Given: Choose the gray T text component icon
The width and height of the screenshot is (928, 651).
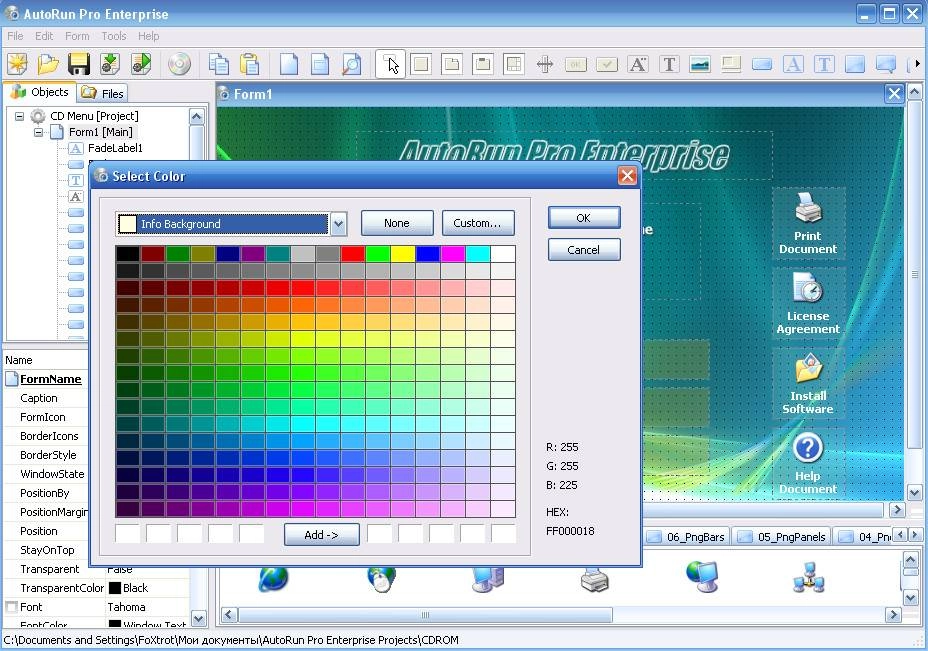Looking at the screenshot, I should click(x=669, y=64).
